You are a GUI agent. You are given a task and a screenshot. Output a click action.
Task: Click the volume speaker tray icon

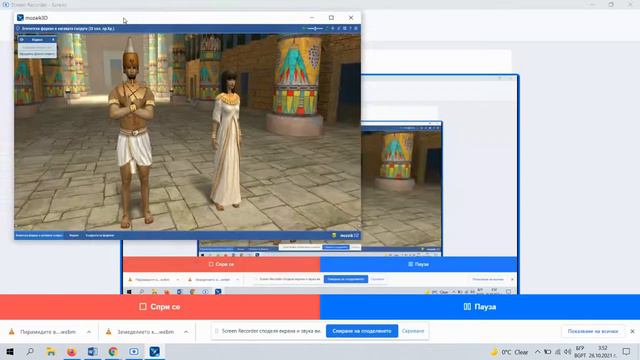[x=567, y=352]
